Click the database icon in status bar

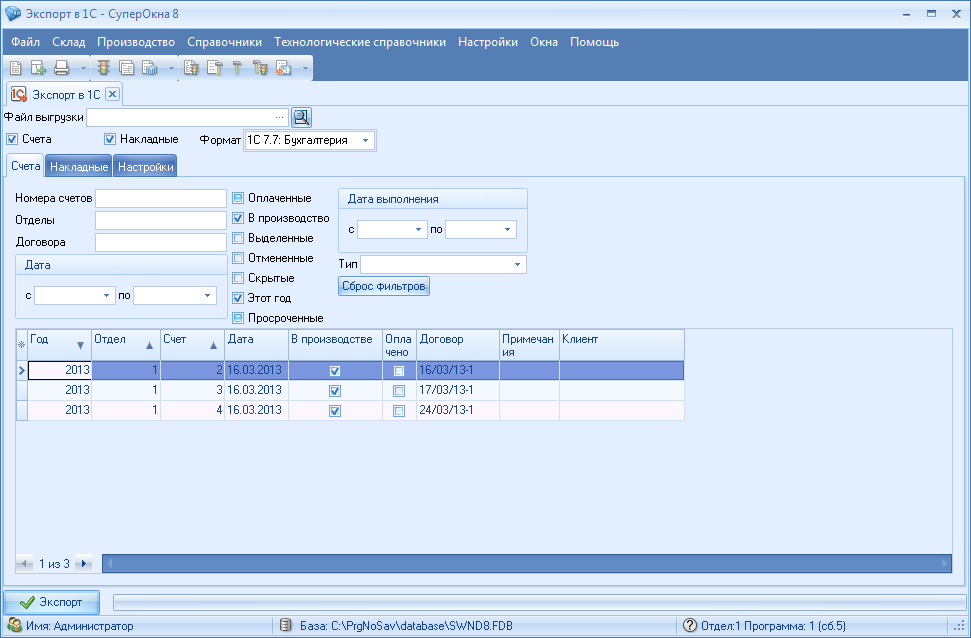pos(285,626)
